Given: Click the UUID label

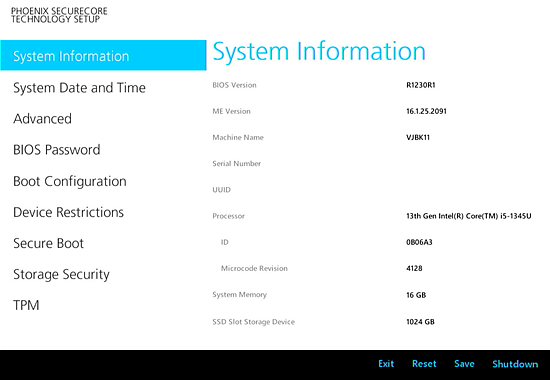Looking at the screenshot, I should (221, 190).
